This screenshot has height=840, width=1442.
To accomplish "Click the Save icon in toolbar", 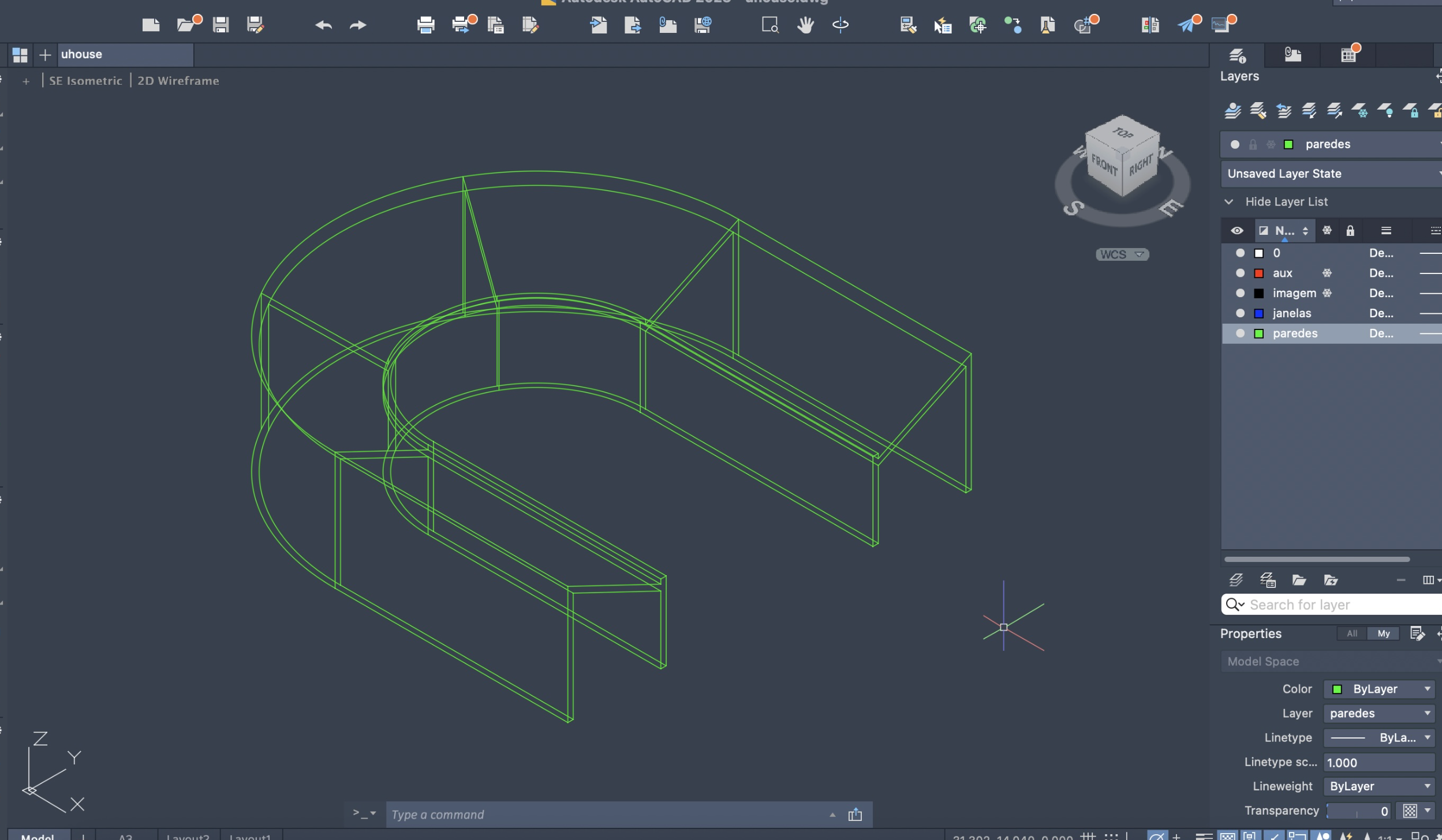I will click(x=221, y=24).
